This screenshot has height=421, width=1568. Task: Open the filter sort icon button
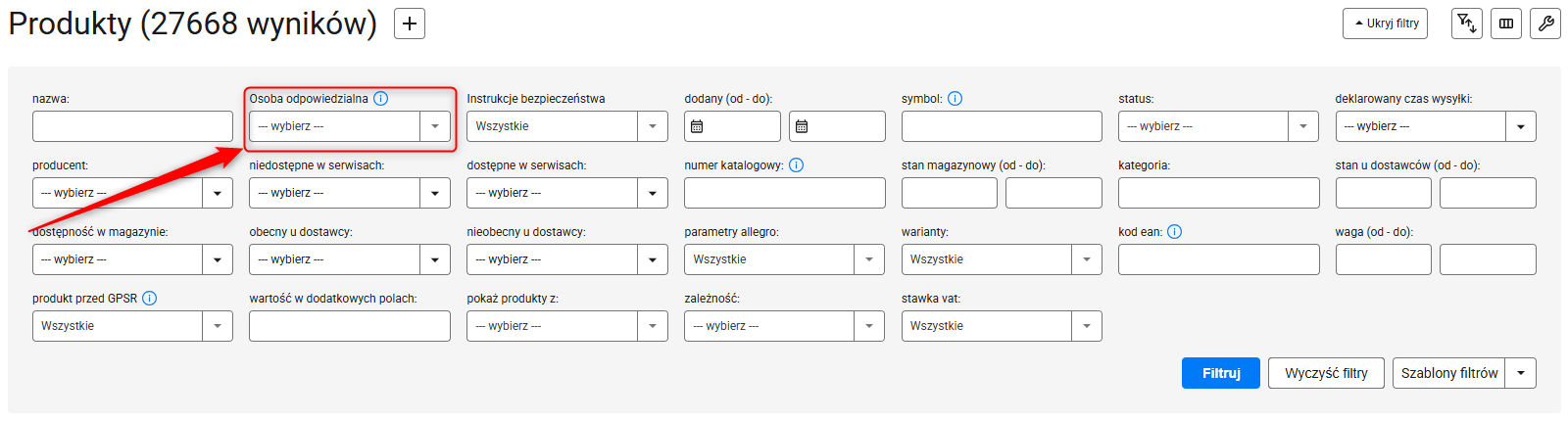pyautogui.click(x=1466, y=23)
